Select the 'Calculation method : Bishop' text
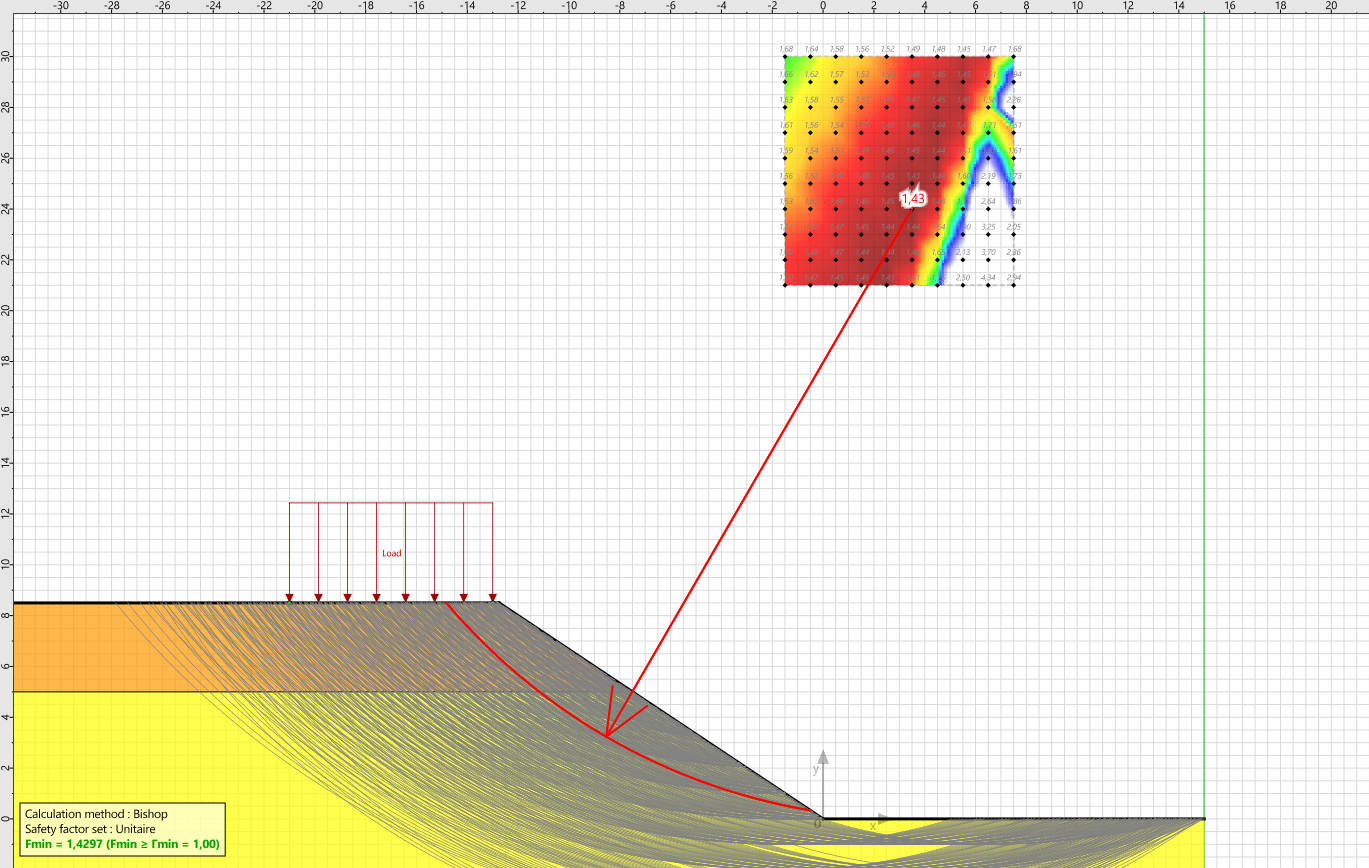This screenshot has height=868, width=1369. [x=97, y=814]
